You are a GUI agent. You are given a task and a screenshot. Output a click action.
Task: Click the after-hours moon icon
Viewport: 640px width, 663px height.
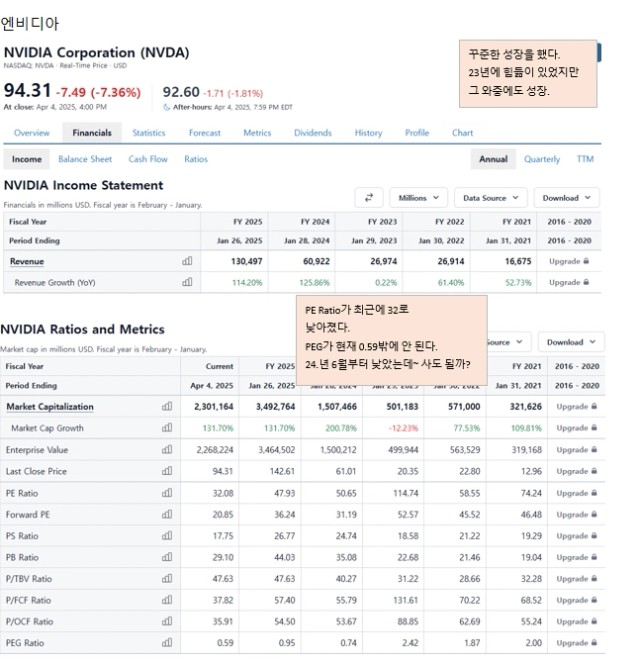click(x=167, y=107)
